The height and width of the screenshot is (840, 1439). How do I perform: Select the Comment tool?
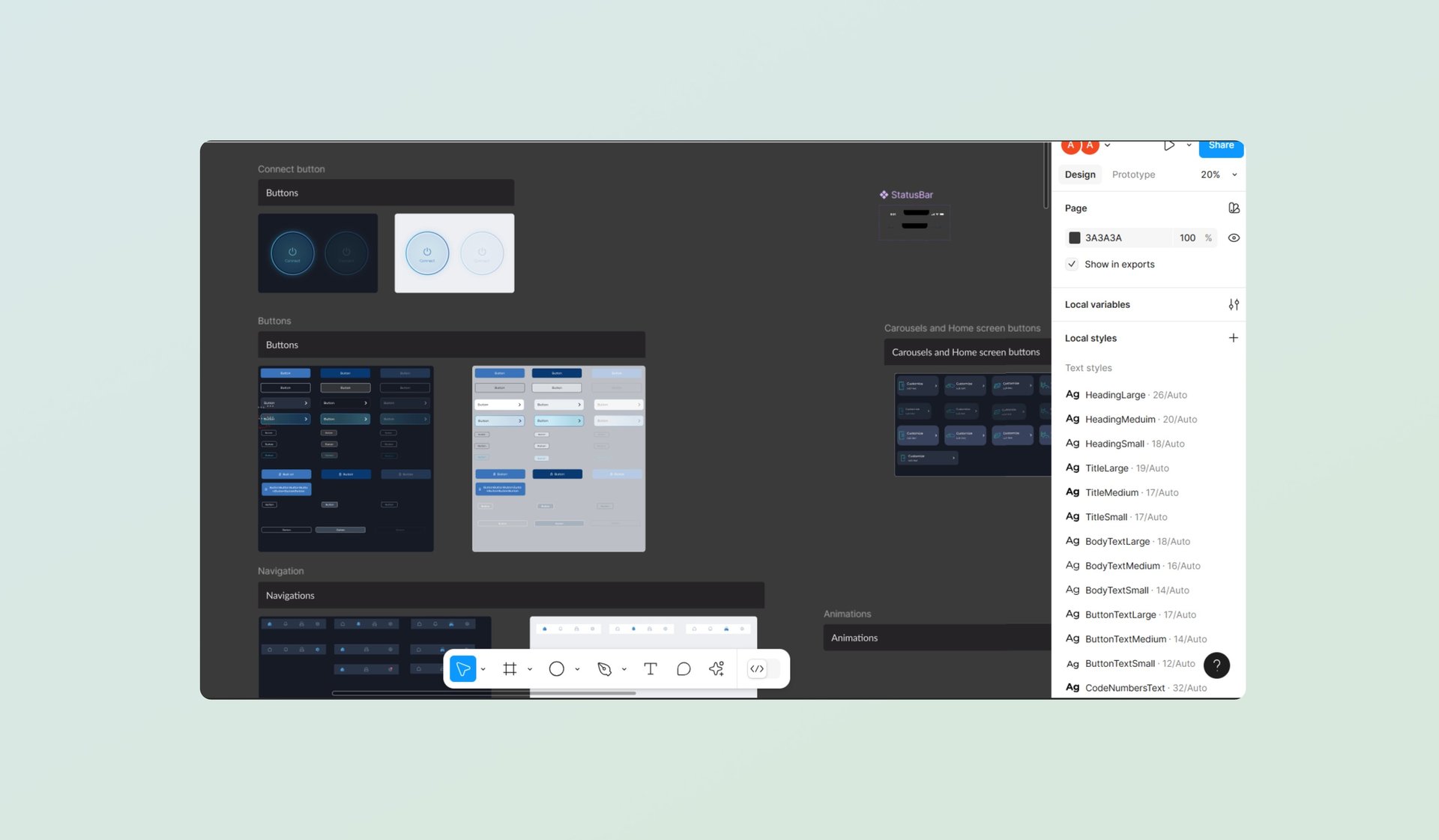(x=683, y=669)
